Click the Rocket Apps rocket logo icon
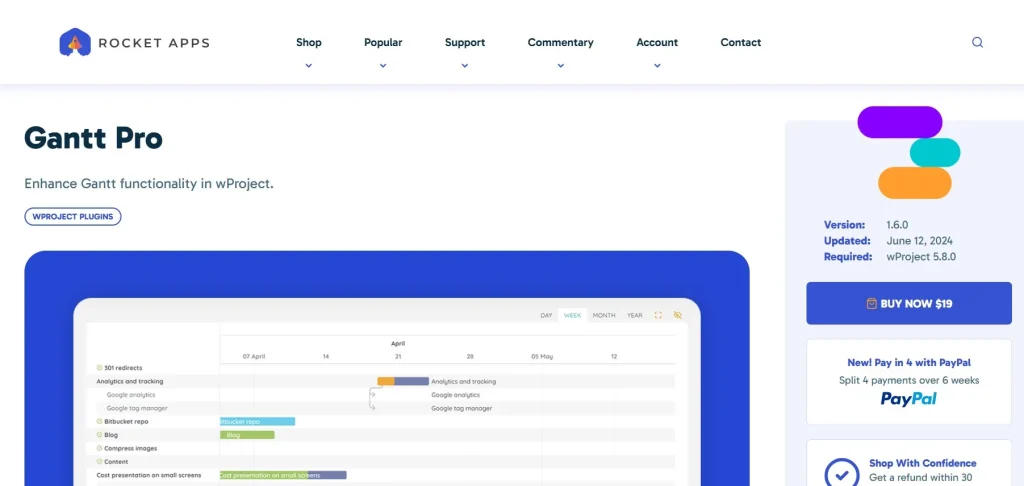1024x486 pixels. click(x=74, y=42)
